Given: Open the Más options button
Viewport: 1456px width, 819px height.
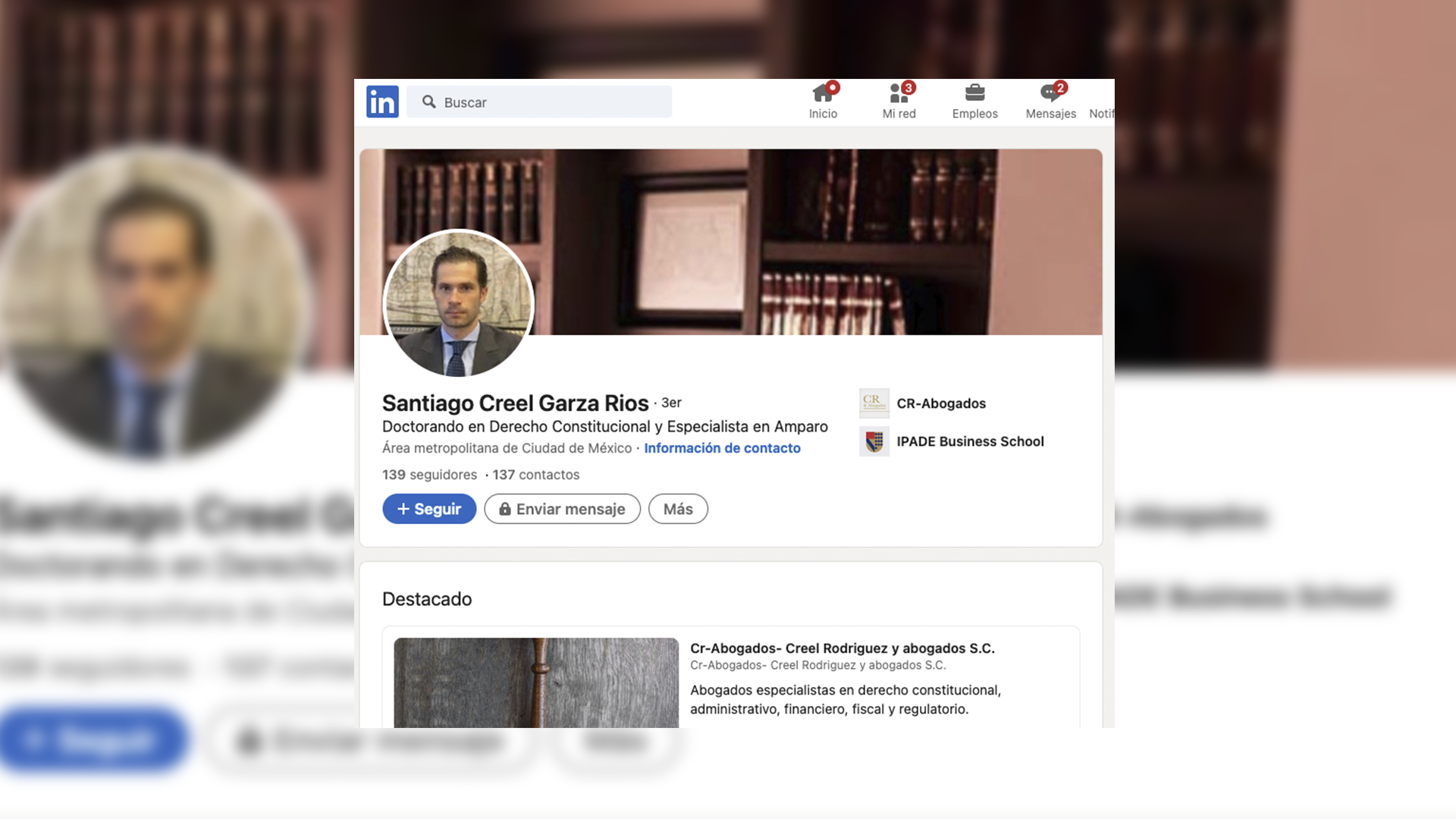Looking at the screenshot, I should 678,509.
